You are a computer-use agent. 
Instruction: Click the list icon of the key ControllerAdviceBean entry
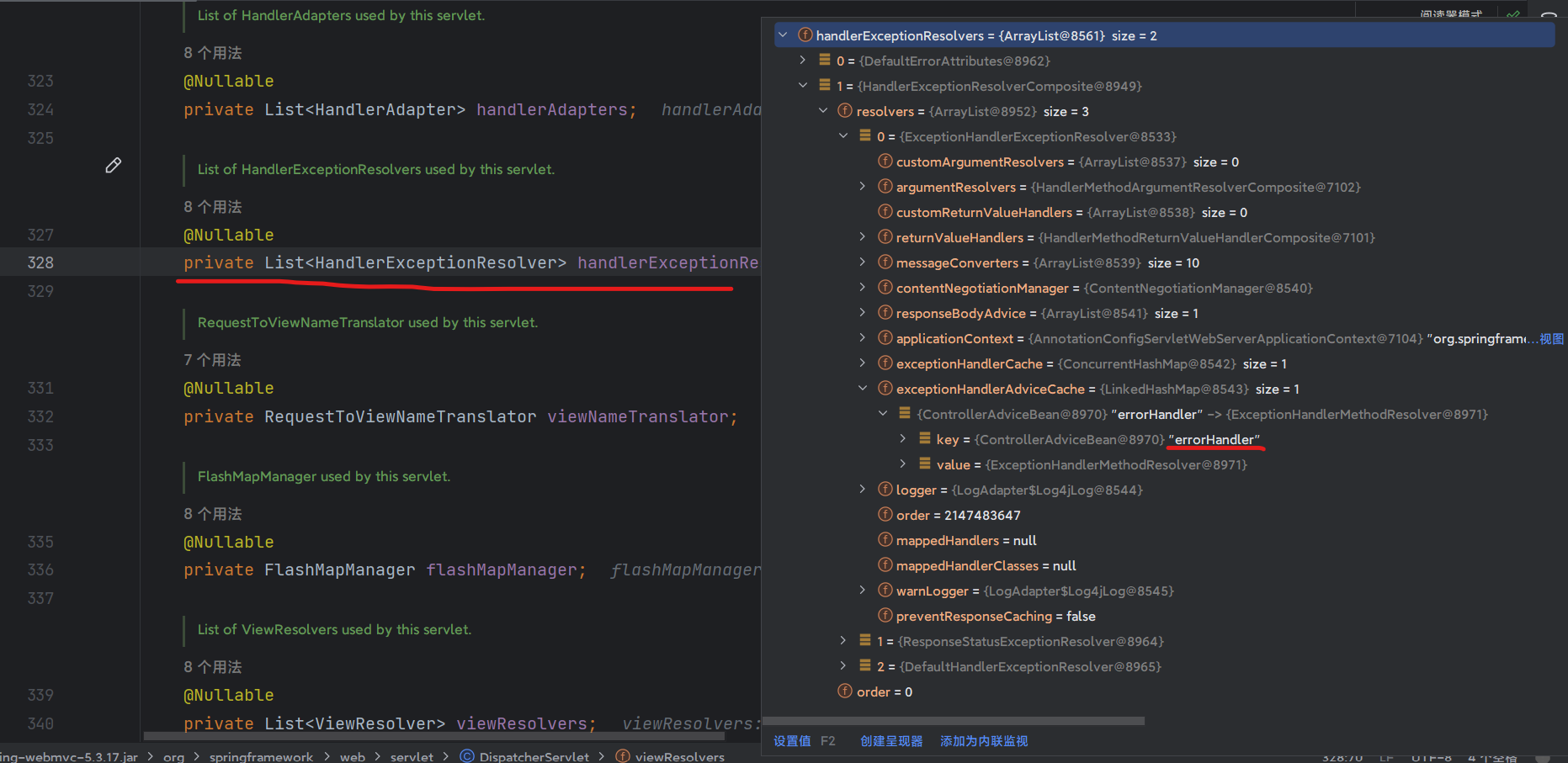(924, 439)
